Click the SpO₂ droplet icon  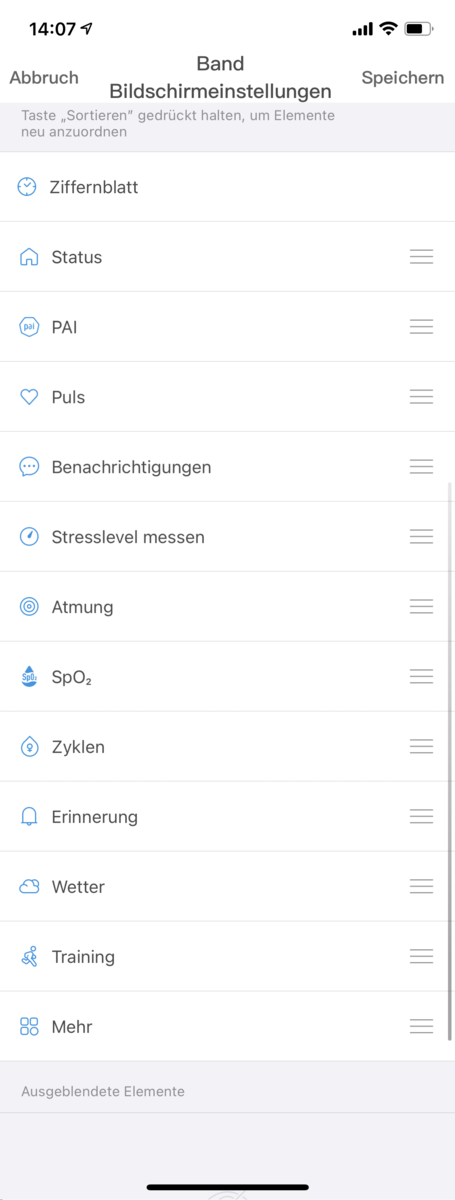(x=30, y=677)
